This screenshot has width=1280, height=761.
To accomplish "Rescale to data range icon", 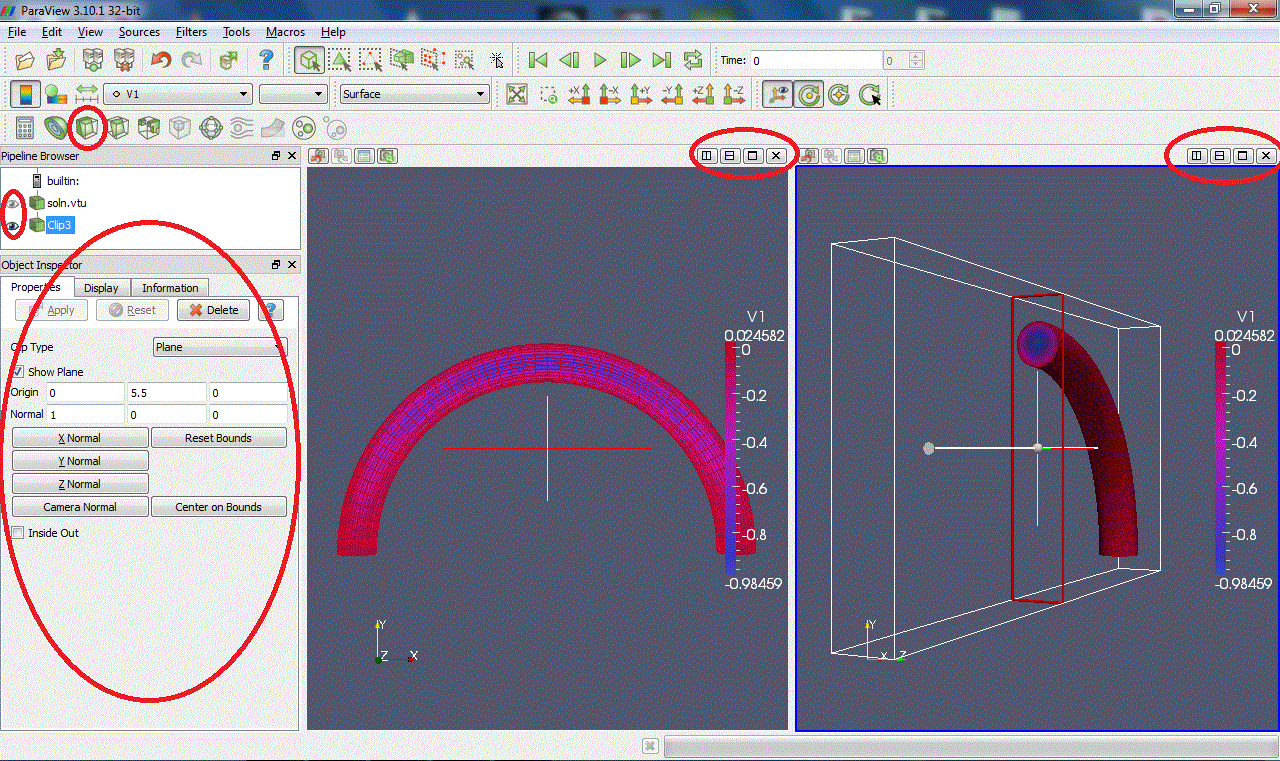I will 88,95.
